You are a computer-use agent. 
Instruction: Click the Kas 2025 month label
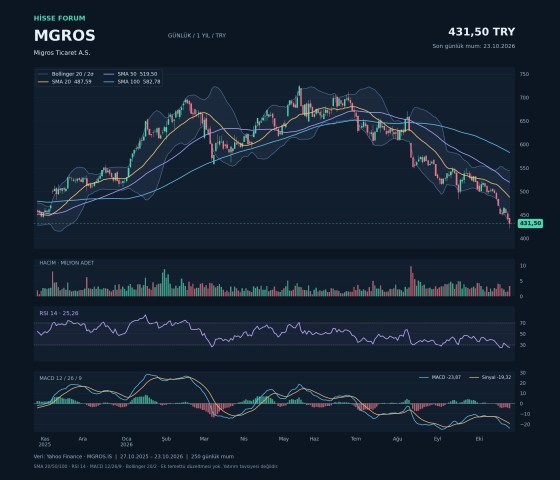(45, 442)
